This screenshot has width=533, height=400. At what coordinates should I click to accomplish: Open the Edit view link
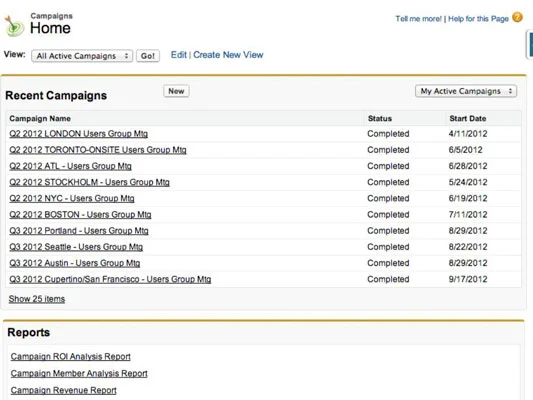(179, 55)
